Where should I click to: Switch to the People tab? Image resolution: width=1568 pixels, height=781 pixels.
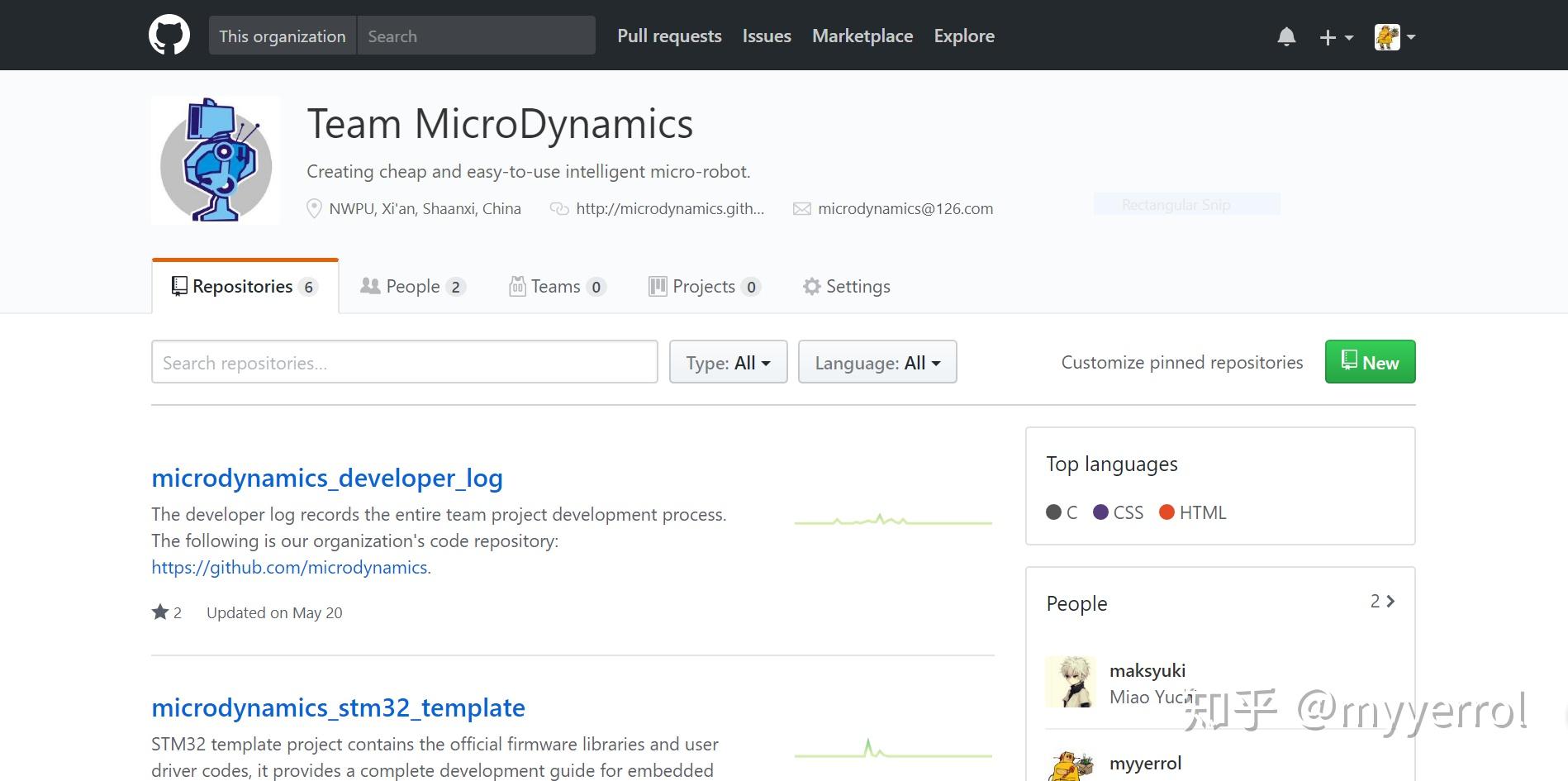pos(413,287)
